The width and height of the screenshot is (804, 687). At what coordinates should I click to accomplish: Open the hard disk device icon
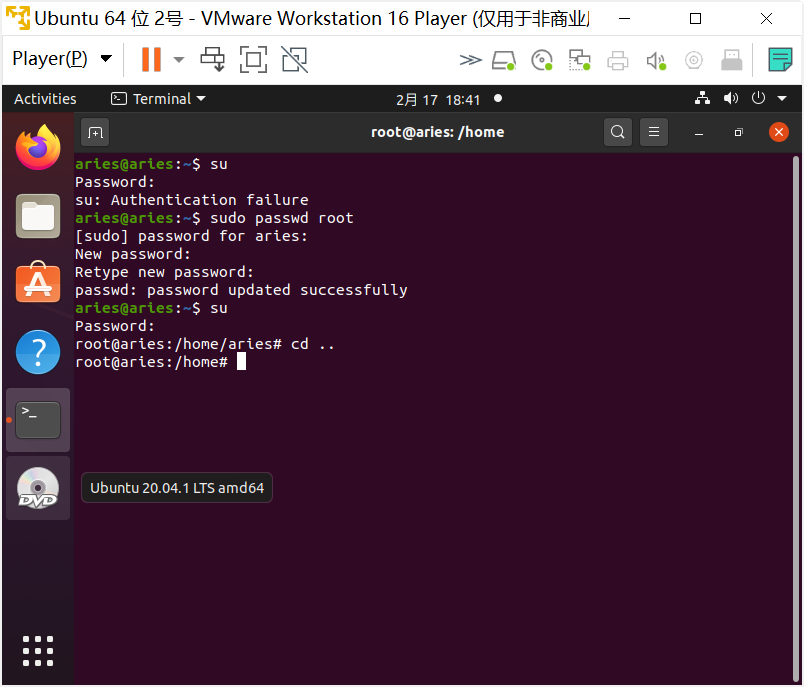click(504, 60)
